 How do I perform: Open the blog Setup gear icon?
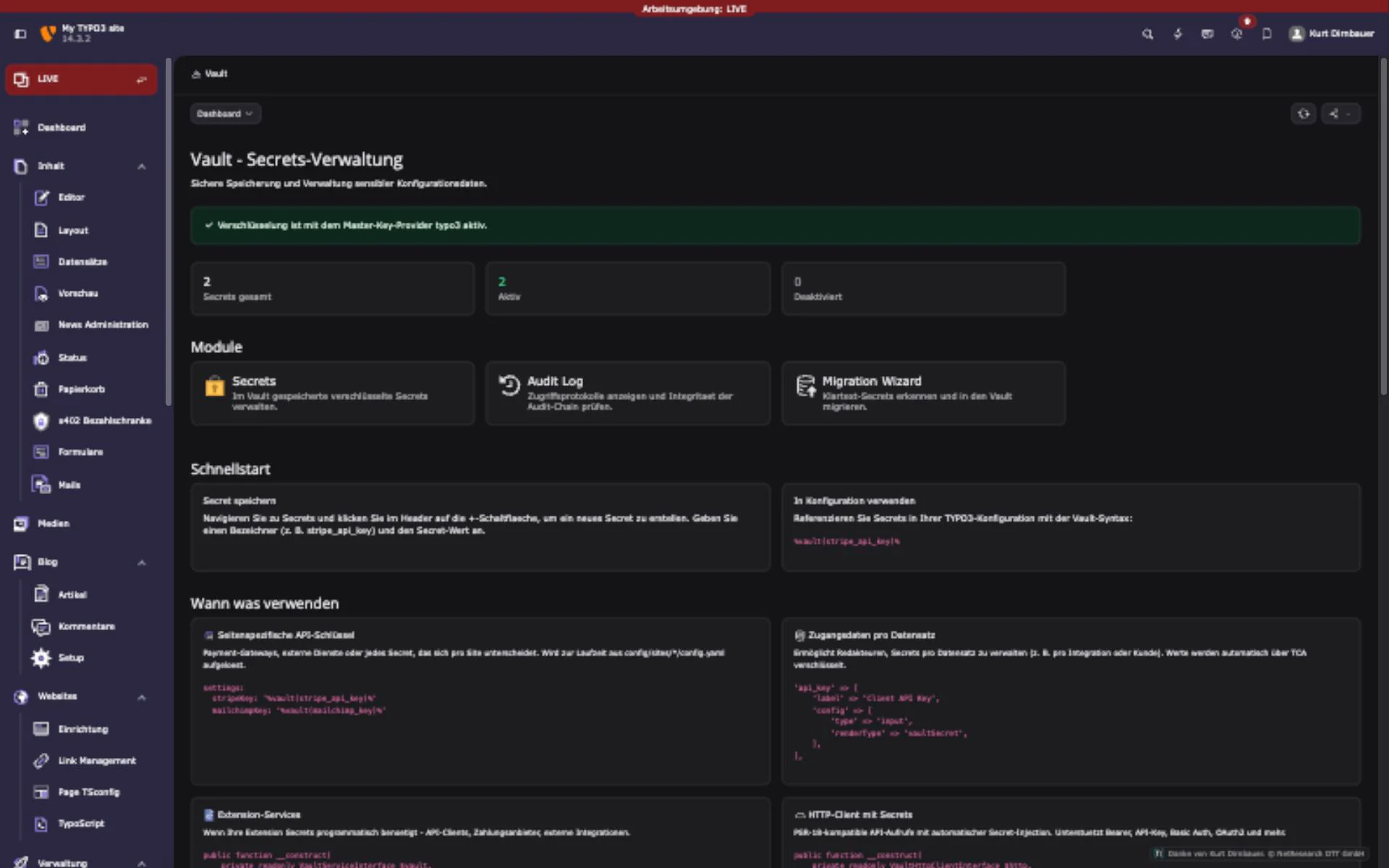point(41,658)
